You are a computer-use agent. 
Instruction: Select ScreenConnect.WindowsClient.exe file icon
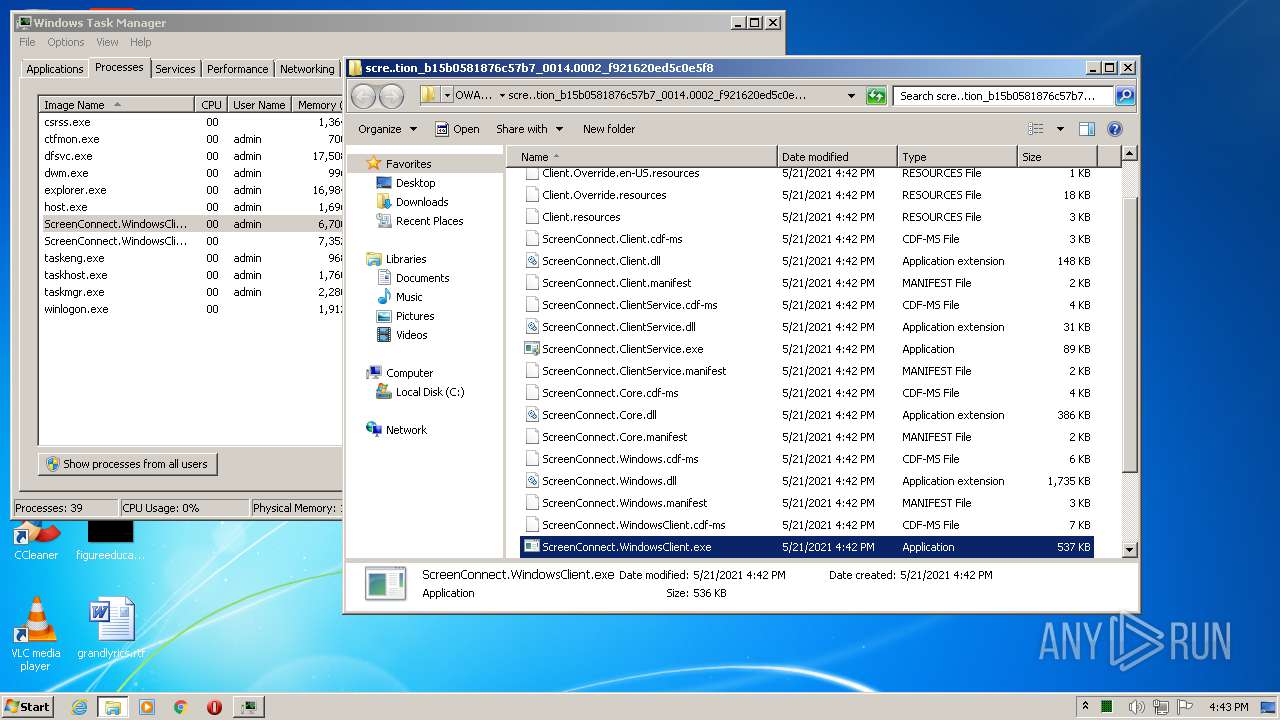click(x=532, y=547)
